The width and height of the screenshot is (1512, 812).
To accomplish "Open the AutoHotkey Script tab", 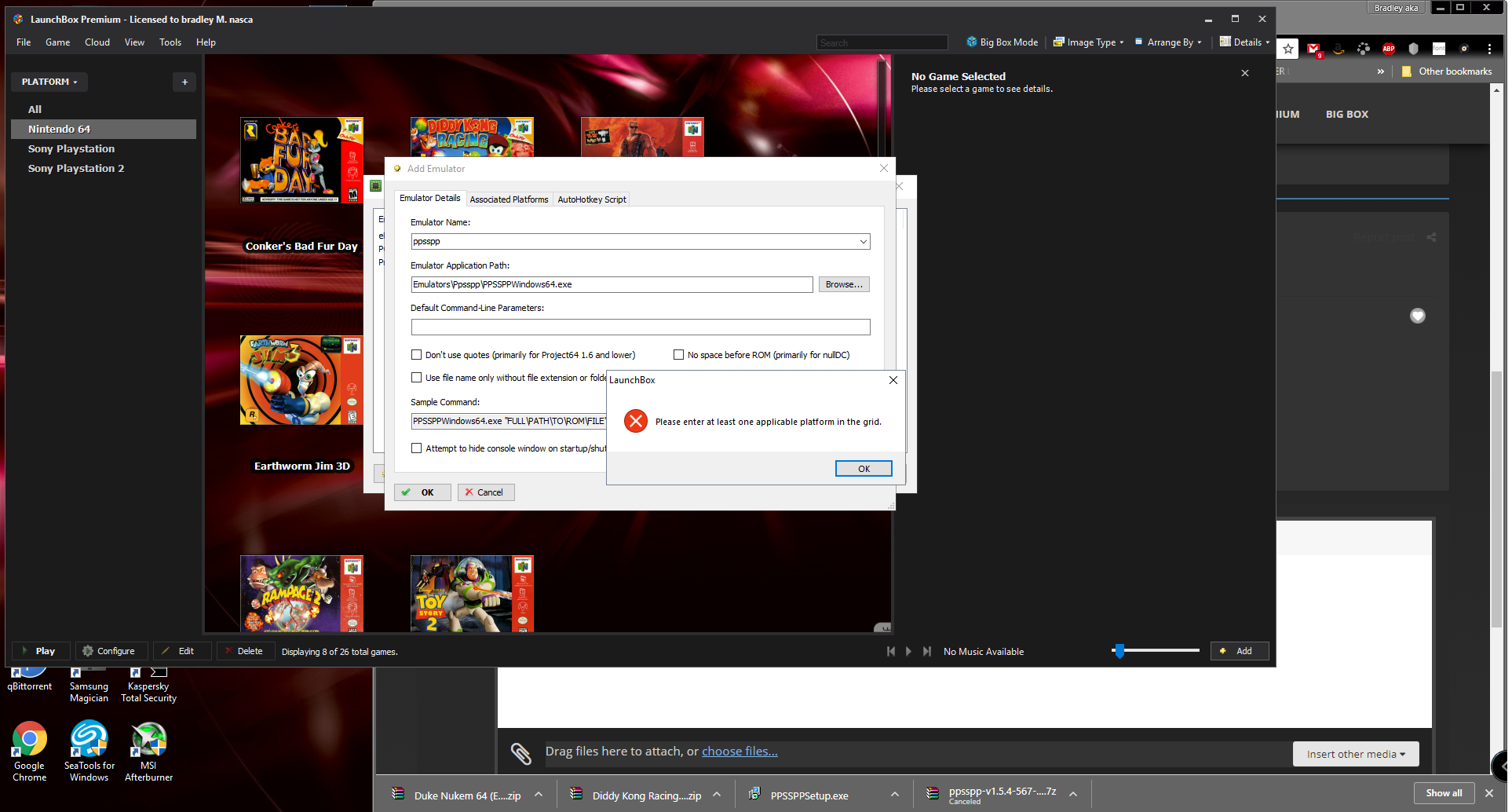I will (593, 199).
